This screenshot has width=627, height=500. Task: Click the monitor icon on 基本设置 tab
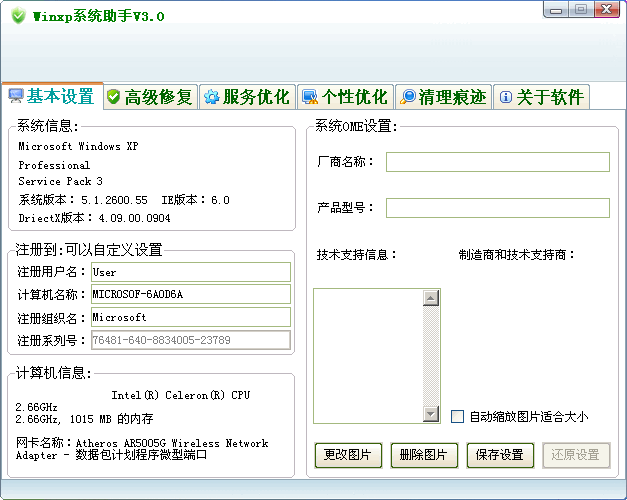click(x=16, y=96)
